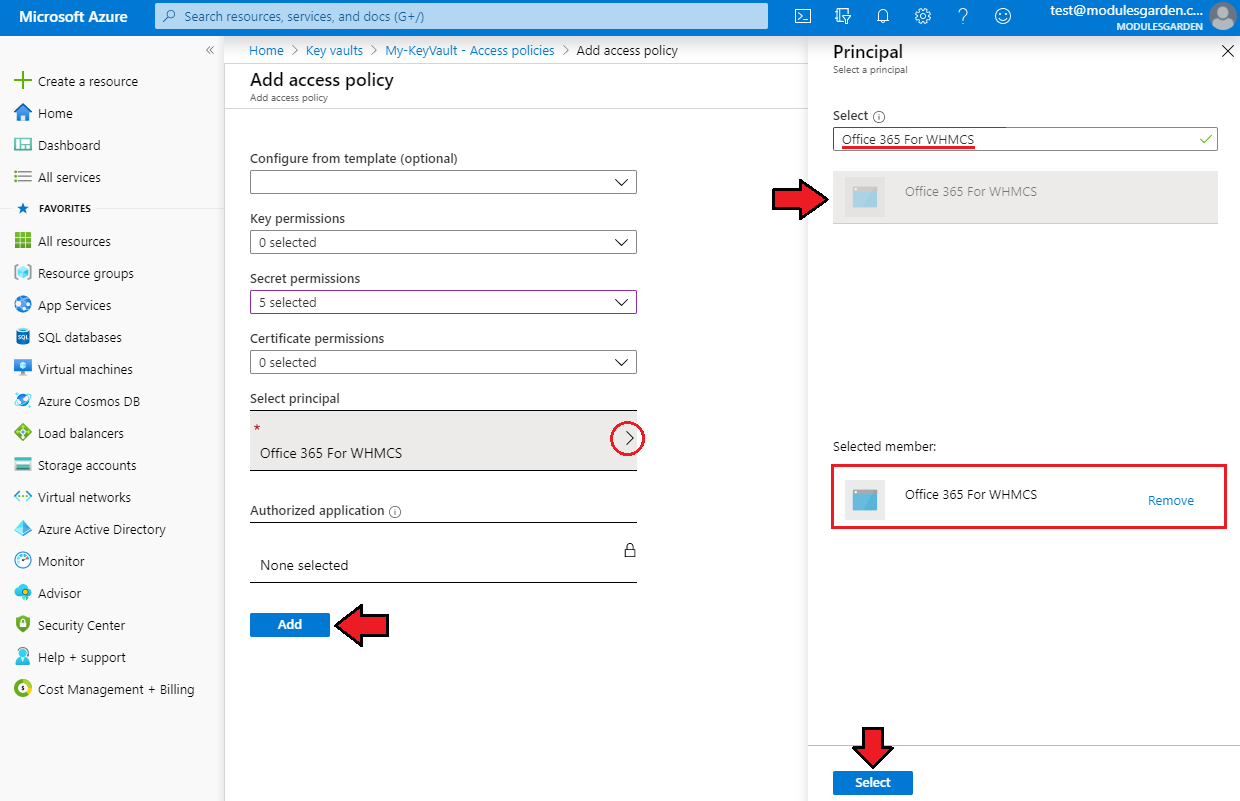Click the Home house icon in the sidebar
Image resolution: width=1240 pixels, height=801 pixels.
[x=23, y=113]
